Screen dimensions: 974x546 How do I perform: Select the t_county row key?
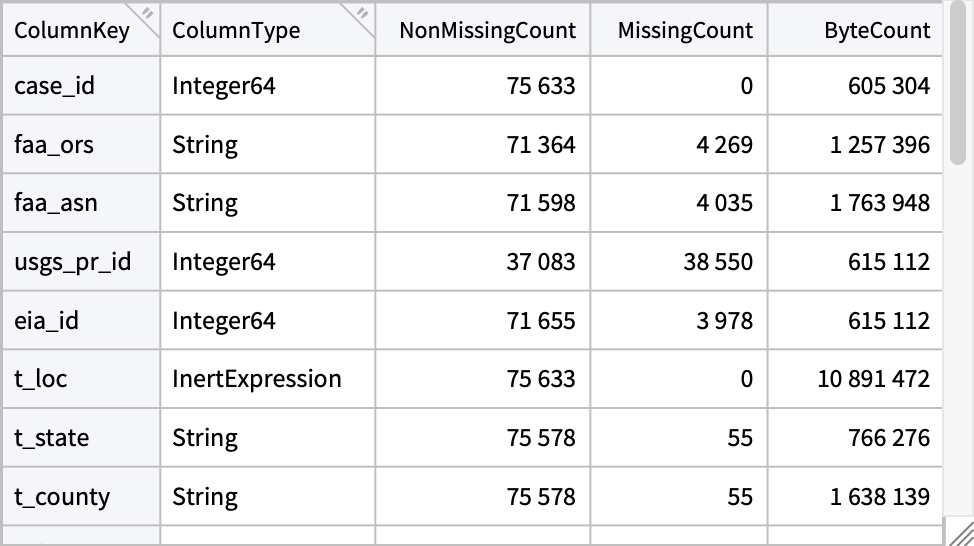click(62, 497)
